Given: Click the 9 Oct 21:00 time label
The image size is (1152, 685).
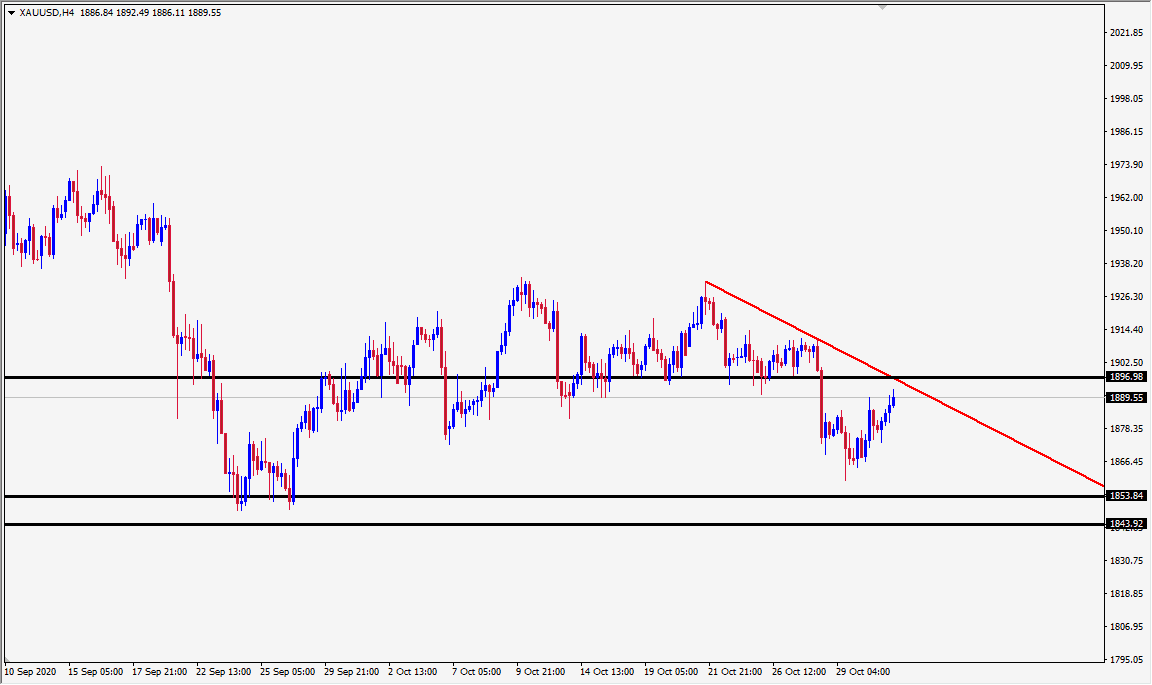Looking at the screenshot, I should point(540,672).
